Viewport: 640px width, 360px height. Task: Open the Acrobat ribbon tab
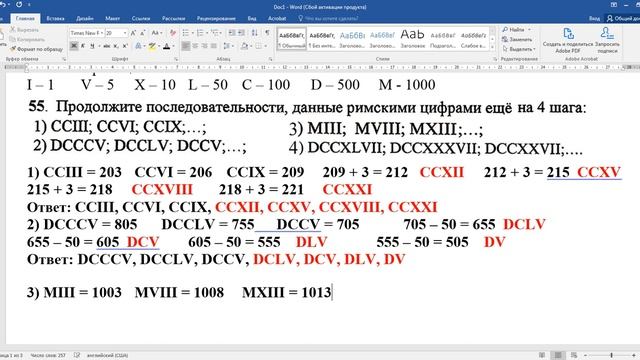click(x=277, y=18)
